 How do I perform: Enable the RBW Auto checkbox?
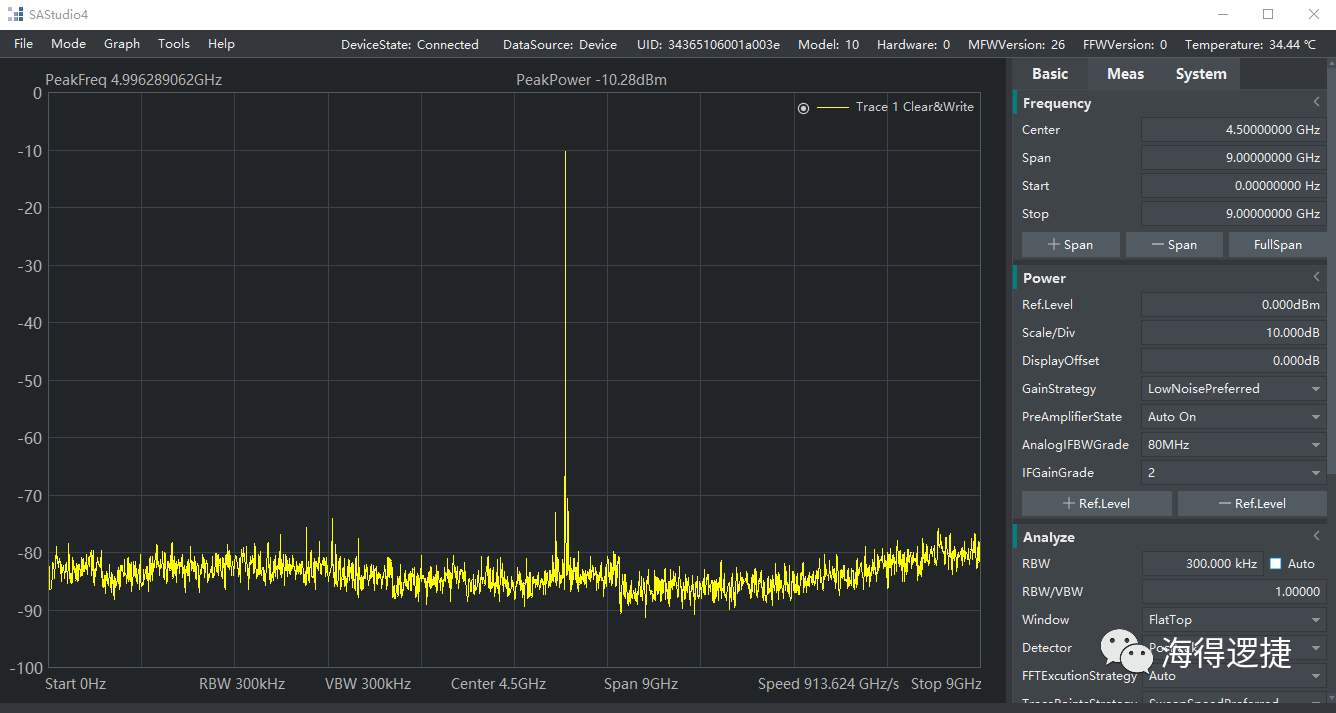1275,564
